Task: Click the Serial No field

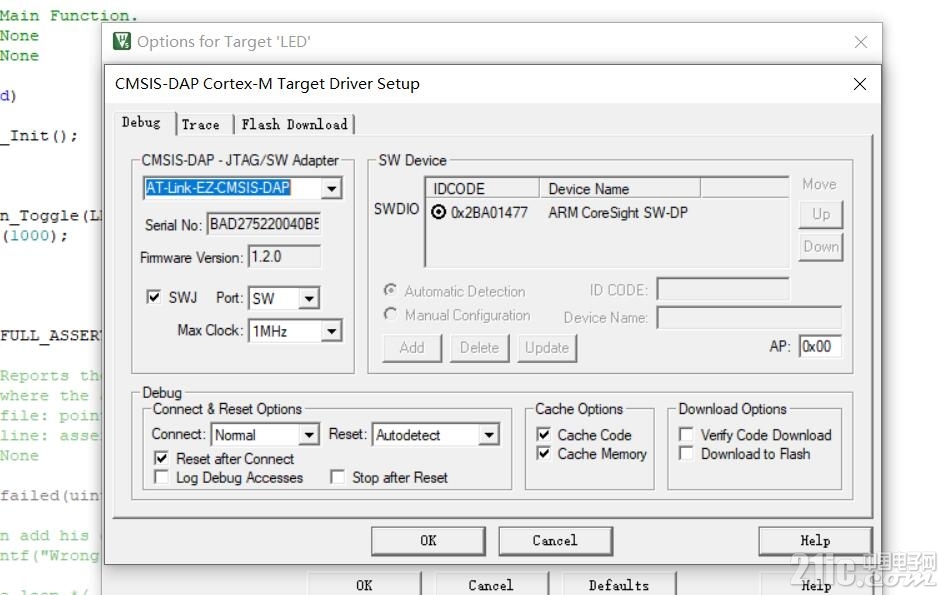Action: click(x=264, y=224)
